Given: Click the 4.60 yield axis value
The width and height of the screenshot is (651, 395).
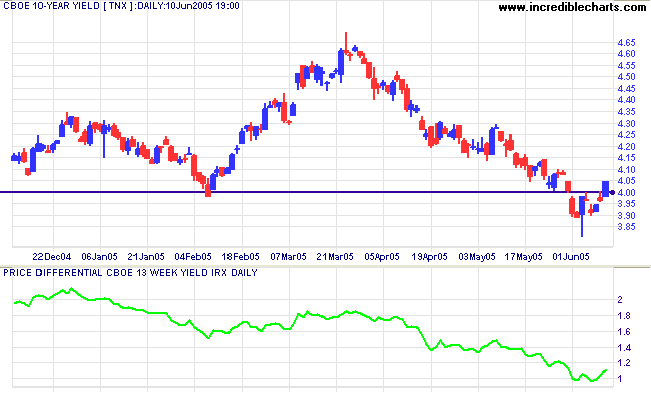Looking at the screenshot, I should [626, 54].
